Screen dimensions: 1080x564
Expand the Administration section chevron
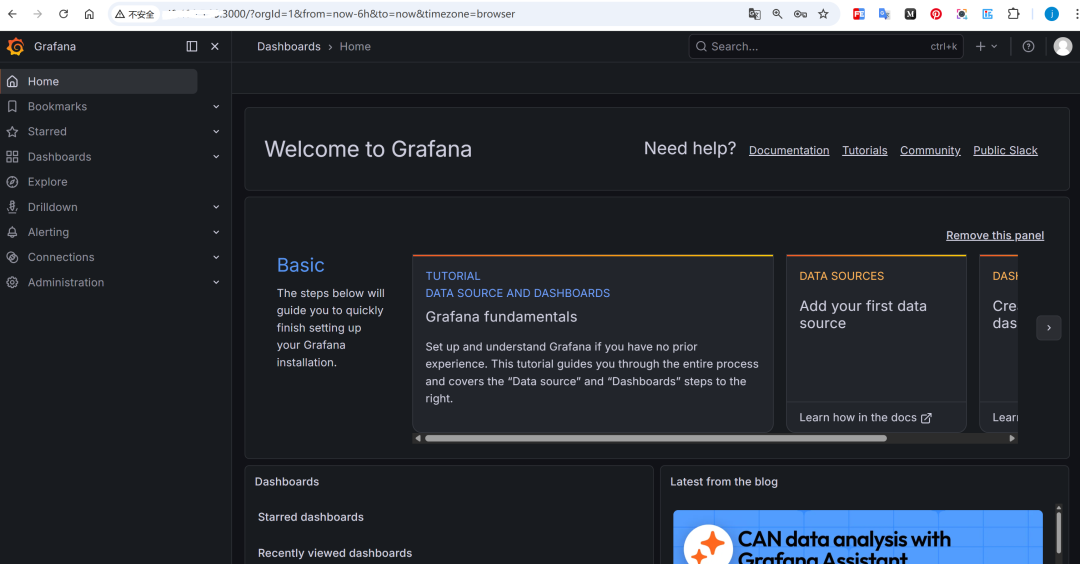[x=216, y=282]
